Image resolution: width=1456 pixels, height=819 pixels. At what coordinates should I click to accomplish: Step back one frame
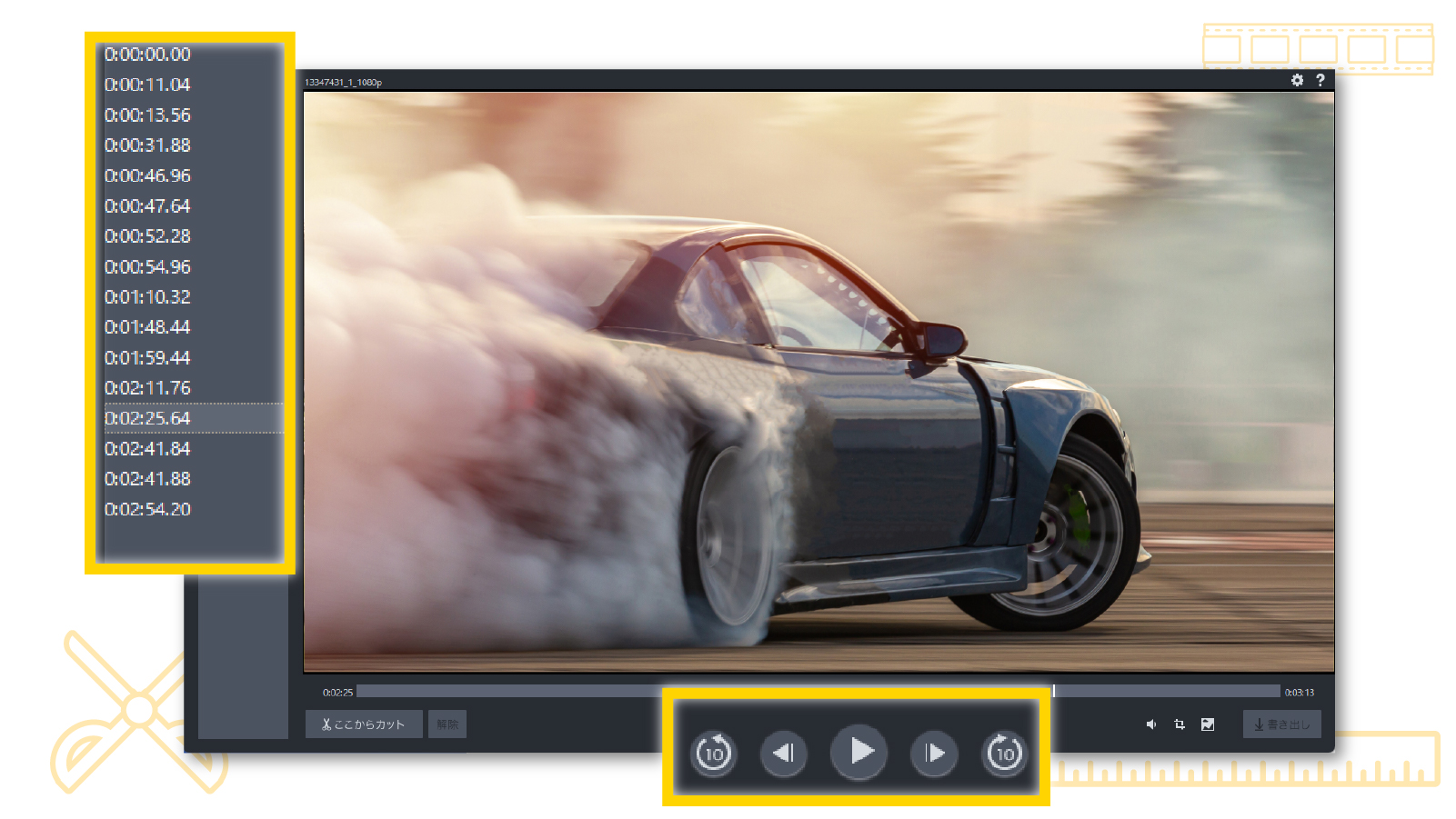783,753
